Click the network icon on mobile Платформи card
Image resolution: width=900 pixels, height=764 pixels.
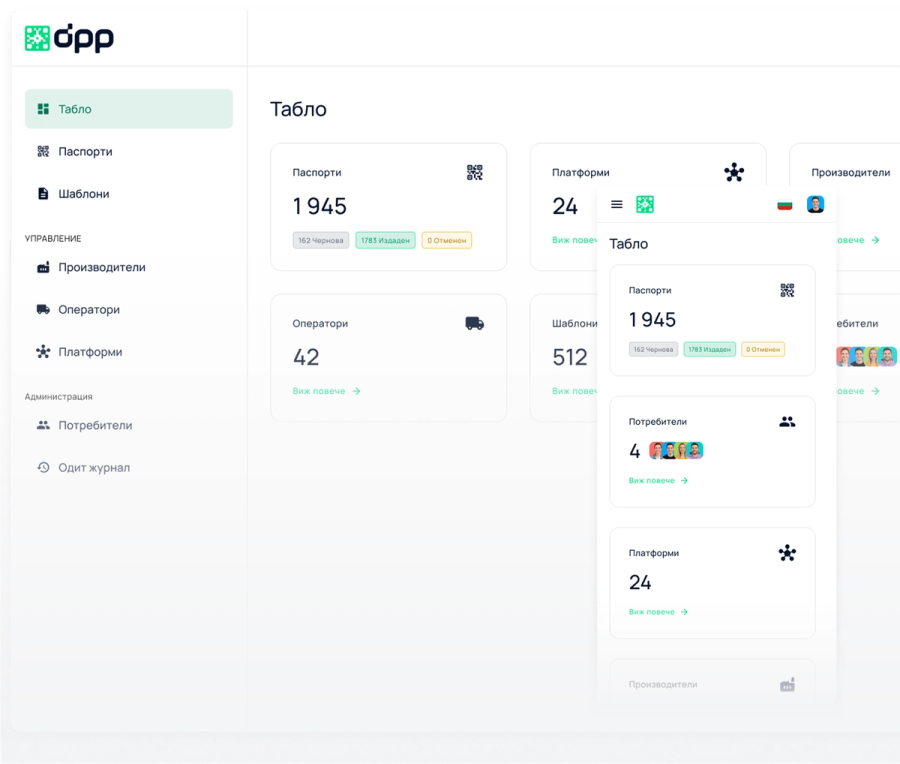click(x=788, y=553)
